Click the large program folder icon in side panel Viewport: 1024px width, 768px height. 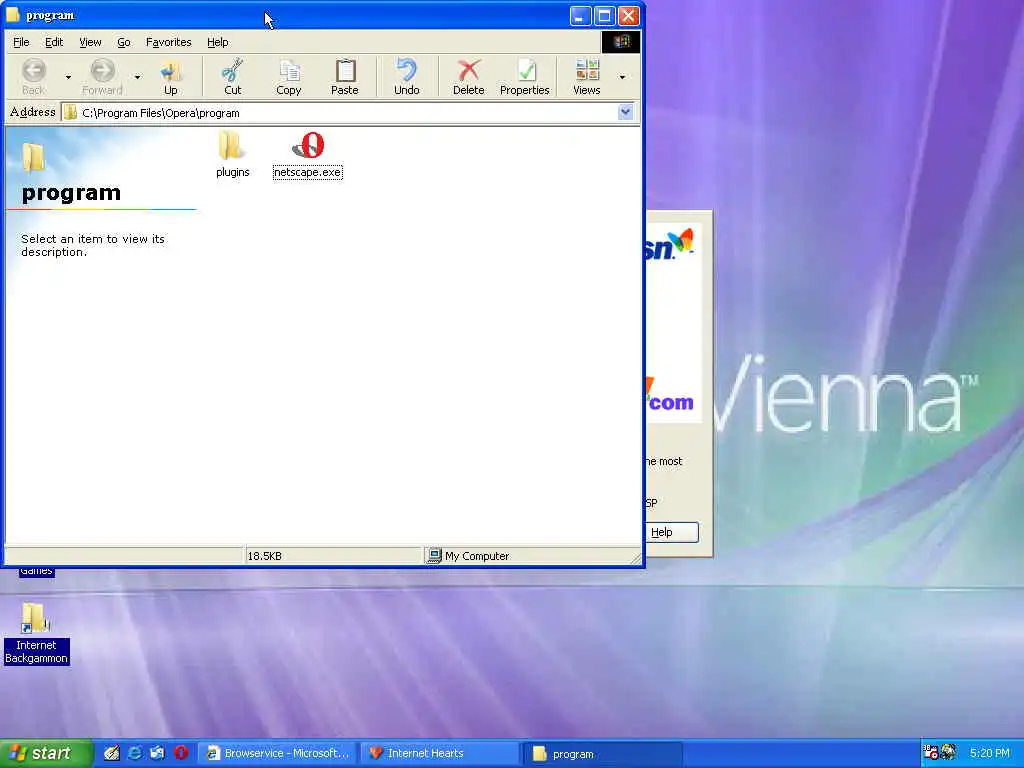tap(33, 157)
